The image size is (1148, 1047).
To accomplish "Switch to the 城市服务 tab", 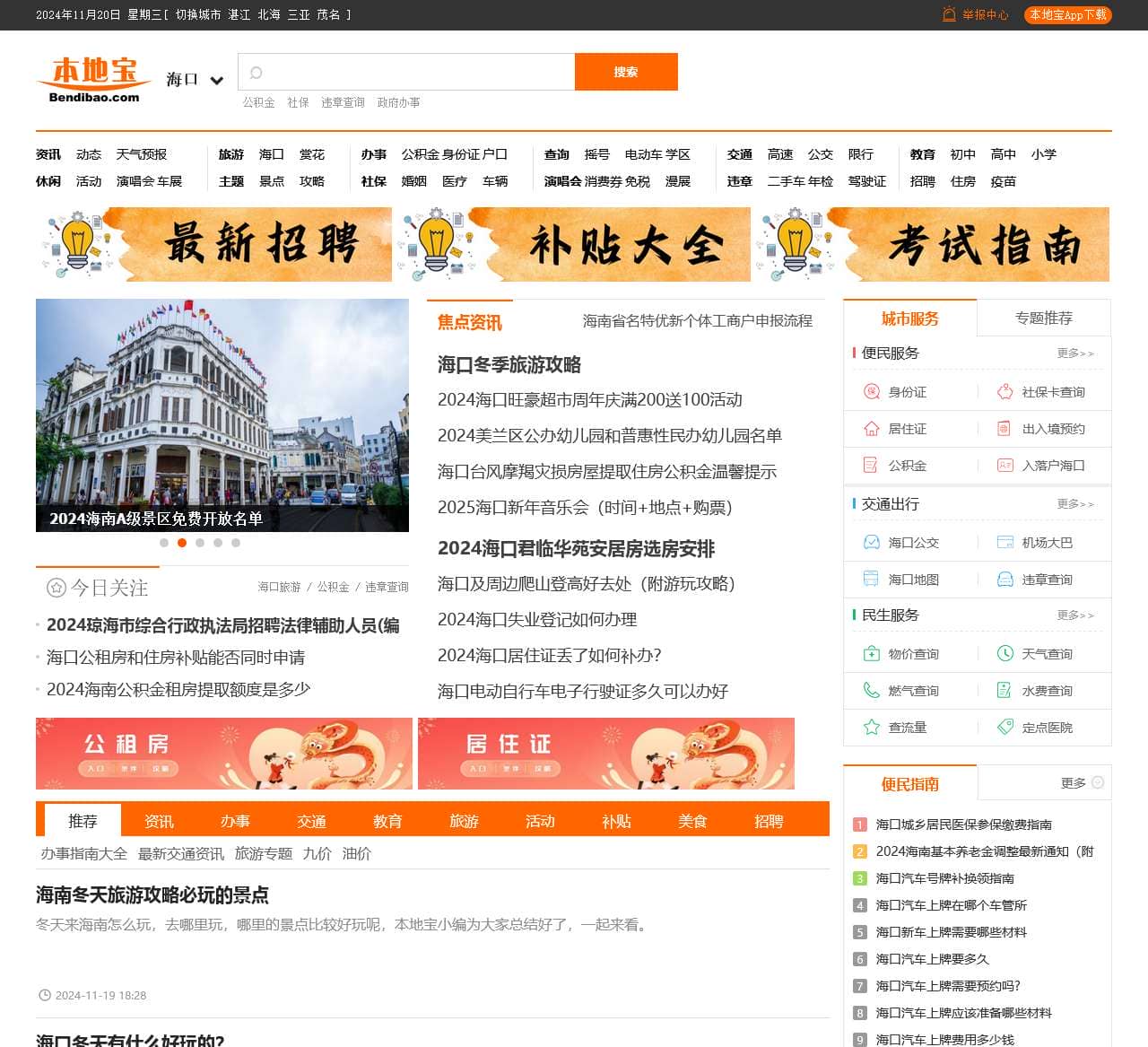I will click(x=909, y=318).
